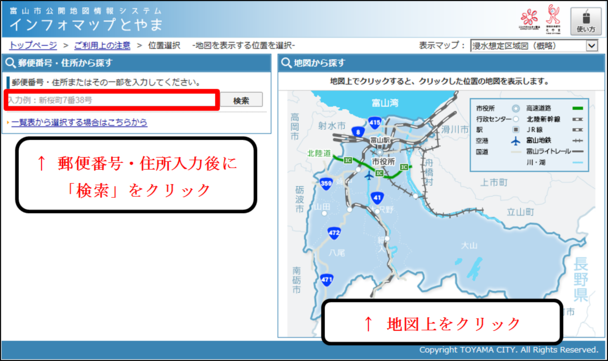Select the route 8 shield on map
This screenshot has height=361, width=608.
358,133
